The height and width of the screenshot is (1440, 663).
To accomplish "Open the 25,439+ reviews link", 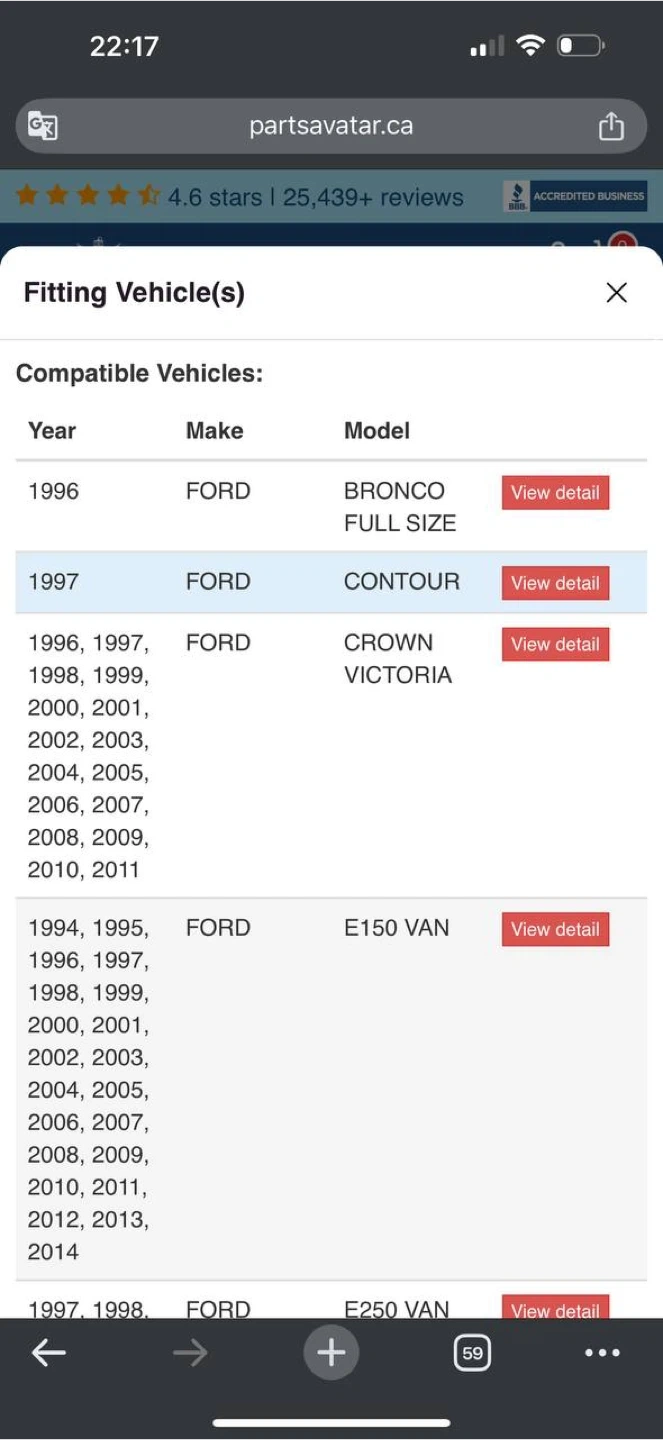I will (373, 197).
